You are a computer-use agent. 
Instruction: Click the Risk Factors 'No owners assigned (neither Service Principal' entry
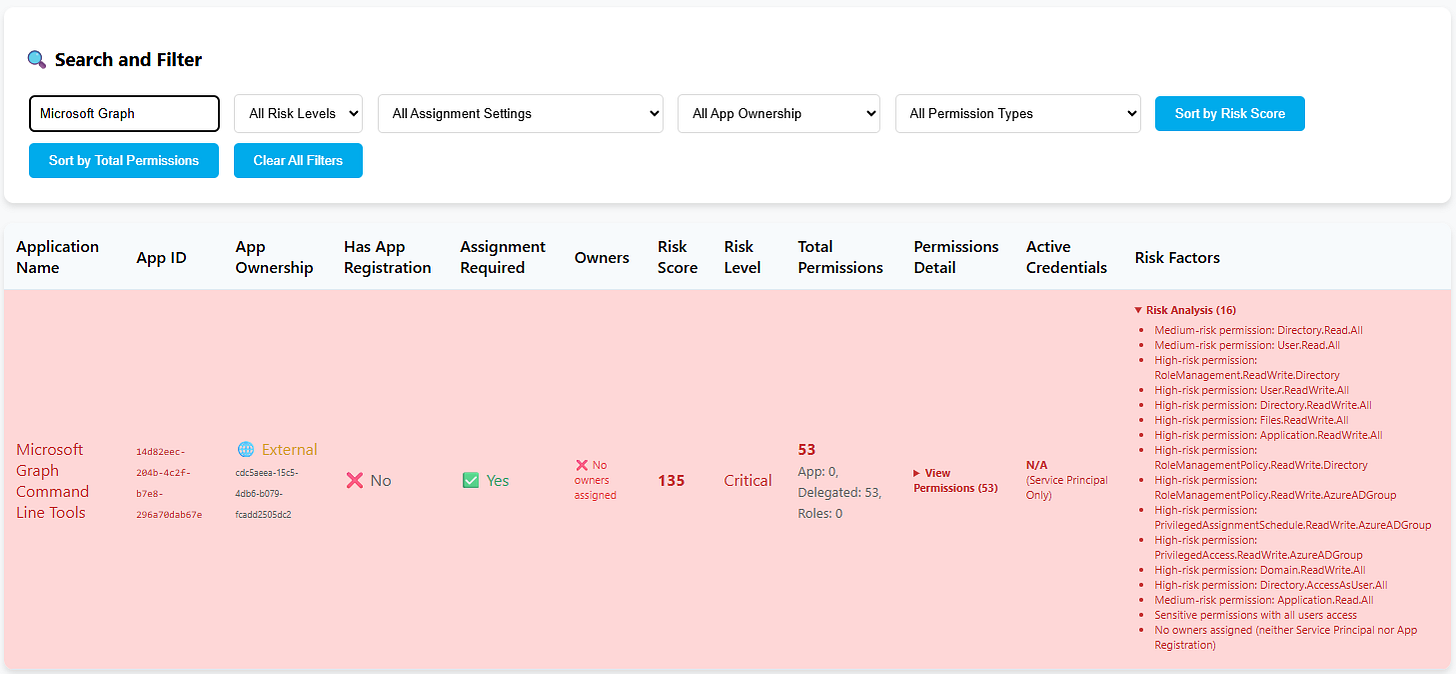coord(1285,637)
